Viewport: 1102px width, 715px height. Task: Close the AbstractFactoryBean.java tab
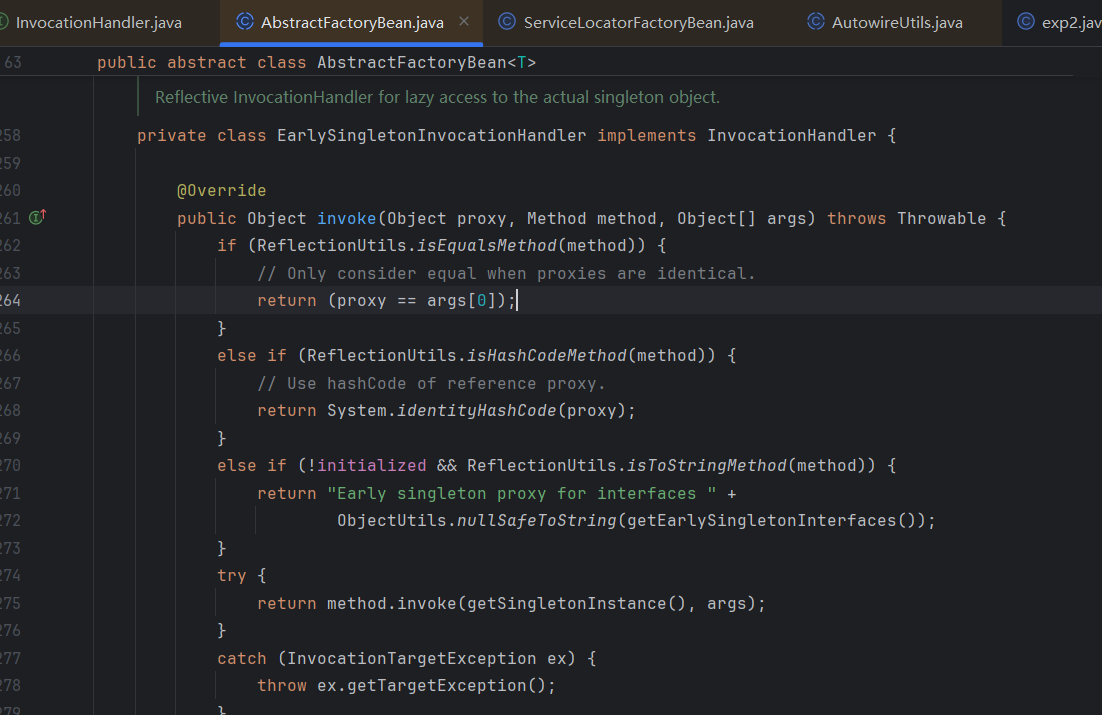click(x=464, y=21)
